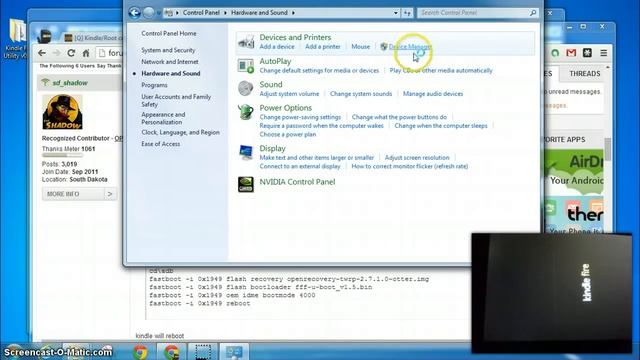Open Ease of Access in the sidebar
Screen dimensions: 640x360
pyautogui.click(x=160, y=144)
